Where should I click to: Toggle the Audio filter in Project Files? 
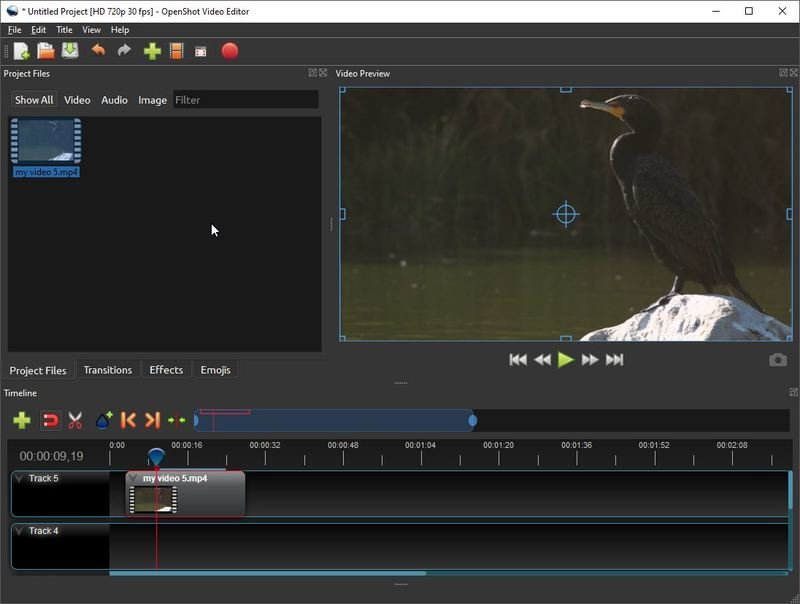(114, 100)
